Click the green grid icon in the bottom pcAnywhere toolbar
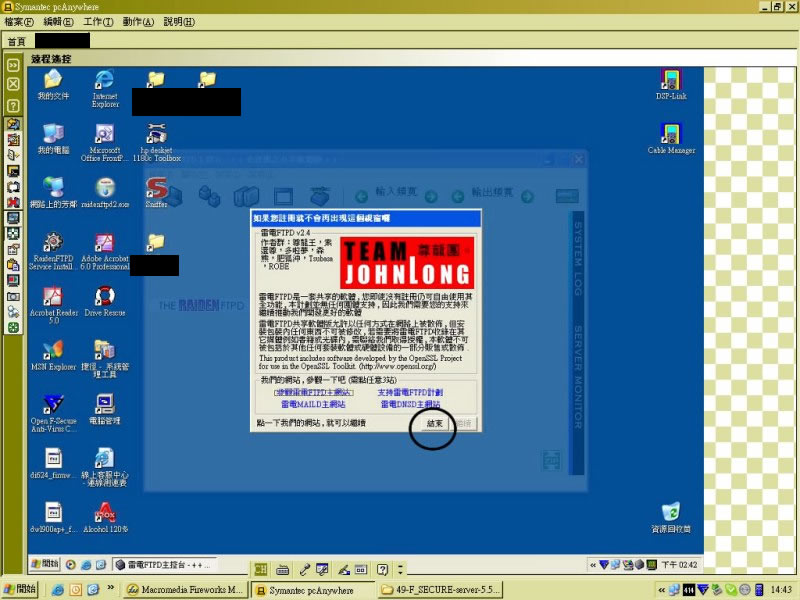 [261, 569]
